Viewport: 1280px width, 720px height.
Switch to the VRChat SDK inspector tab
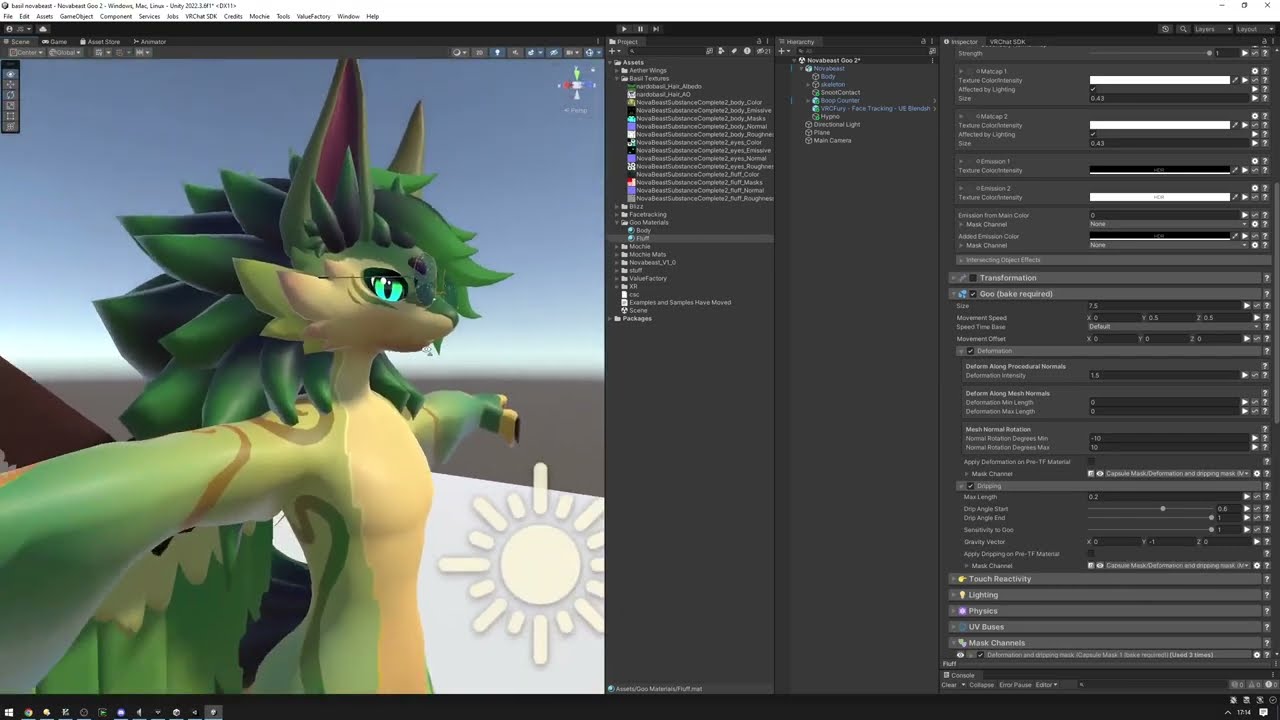1007,42
